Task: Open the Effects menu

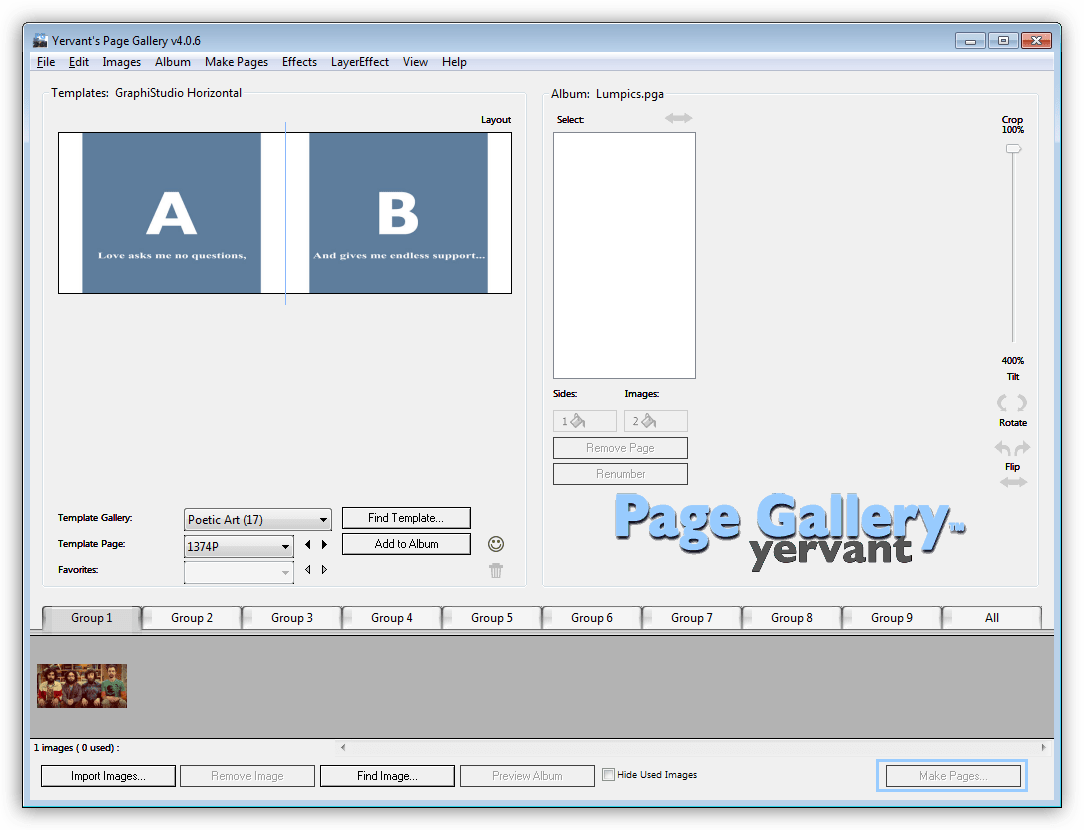Action: point(299,62)
